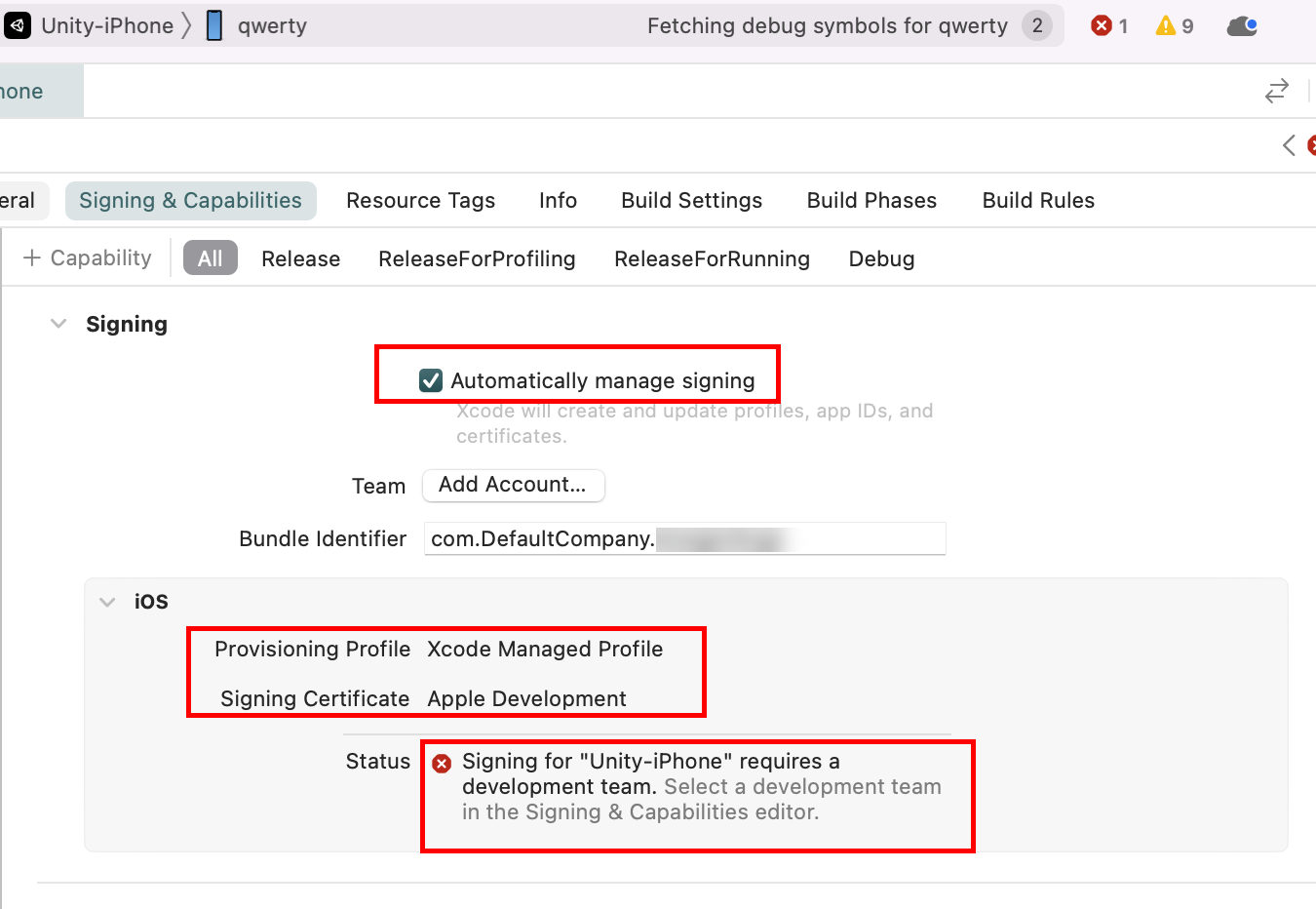Open the Build Phases tab
The image size is (1316, 909).
(871, 200)
